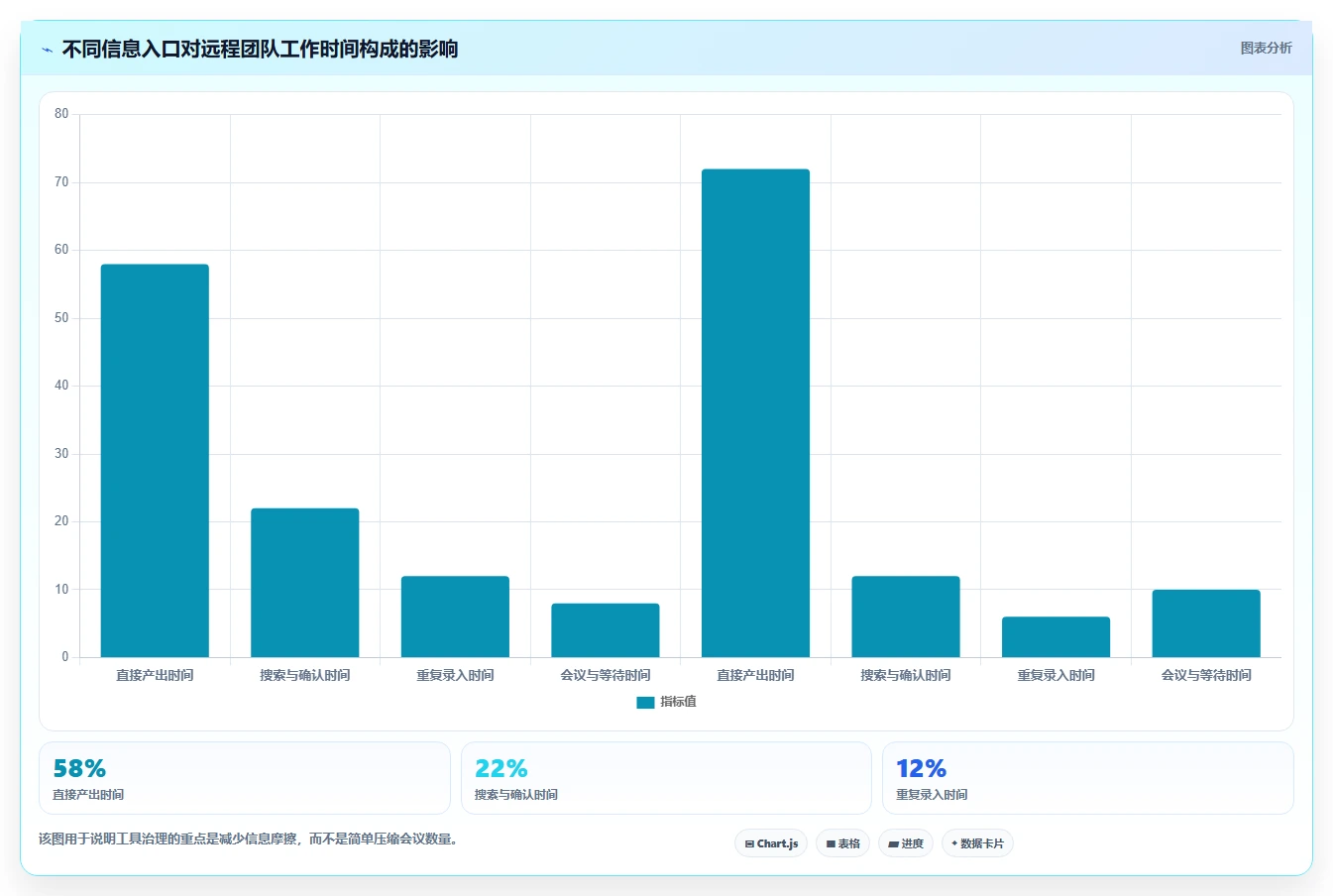Select the 进度 chip

tap(906, 843)
